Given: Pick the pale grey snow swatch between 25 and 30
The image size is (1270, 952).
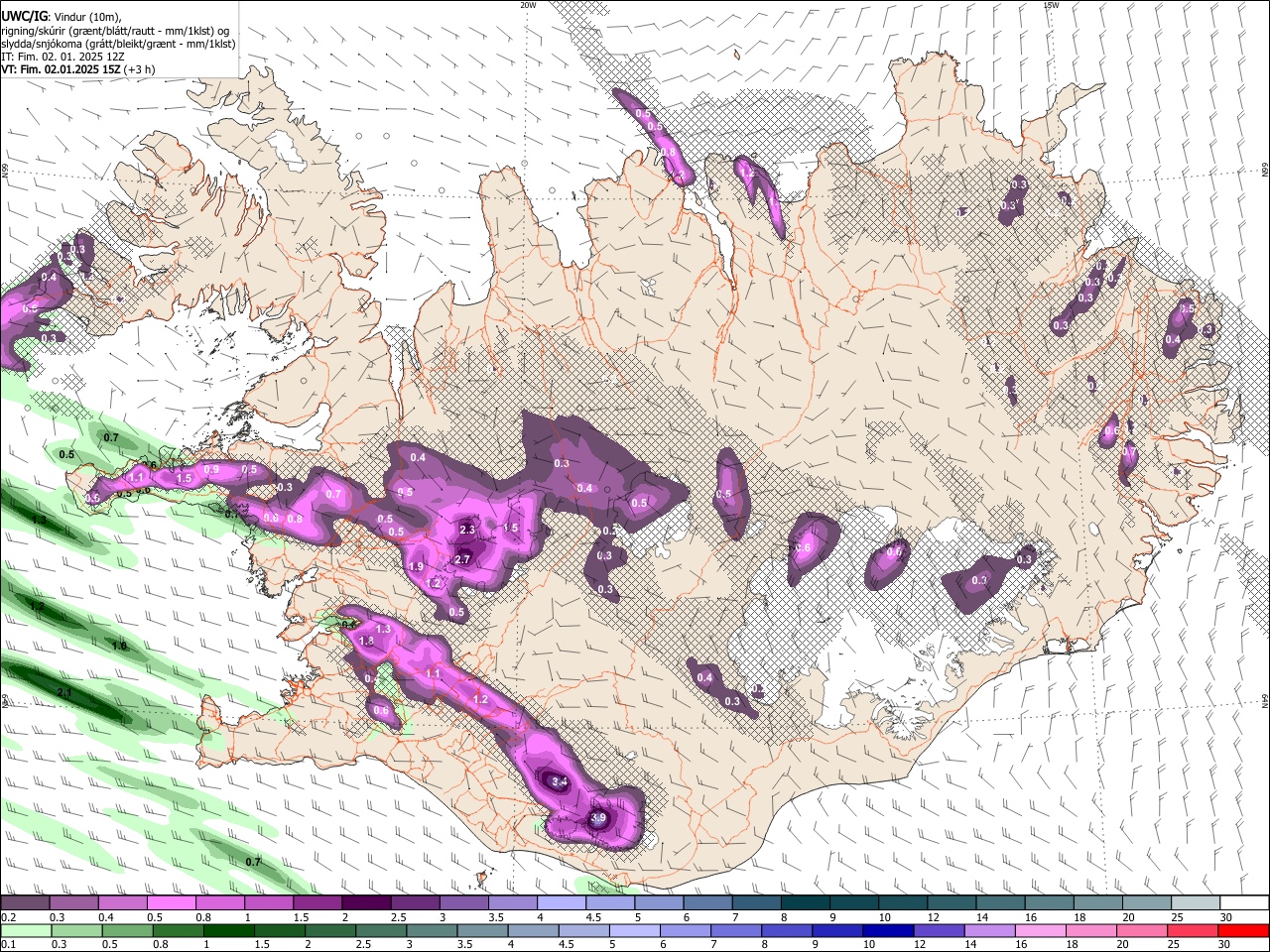Looking at the screenshot, I should coord(1197,902).
